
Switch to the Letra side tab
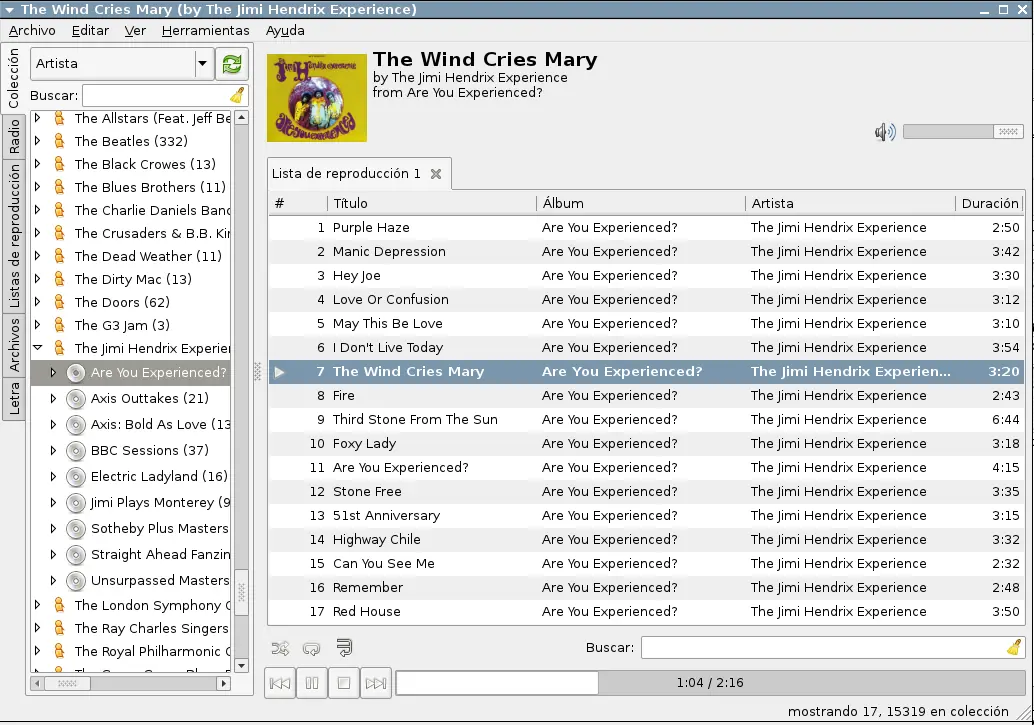coord(14,398)
